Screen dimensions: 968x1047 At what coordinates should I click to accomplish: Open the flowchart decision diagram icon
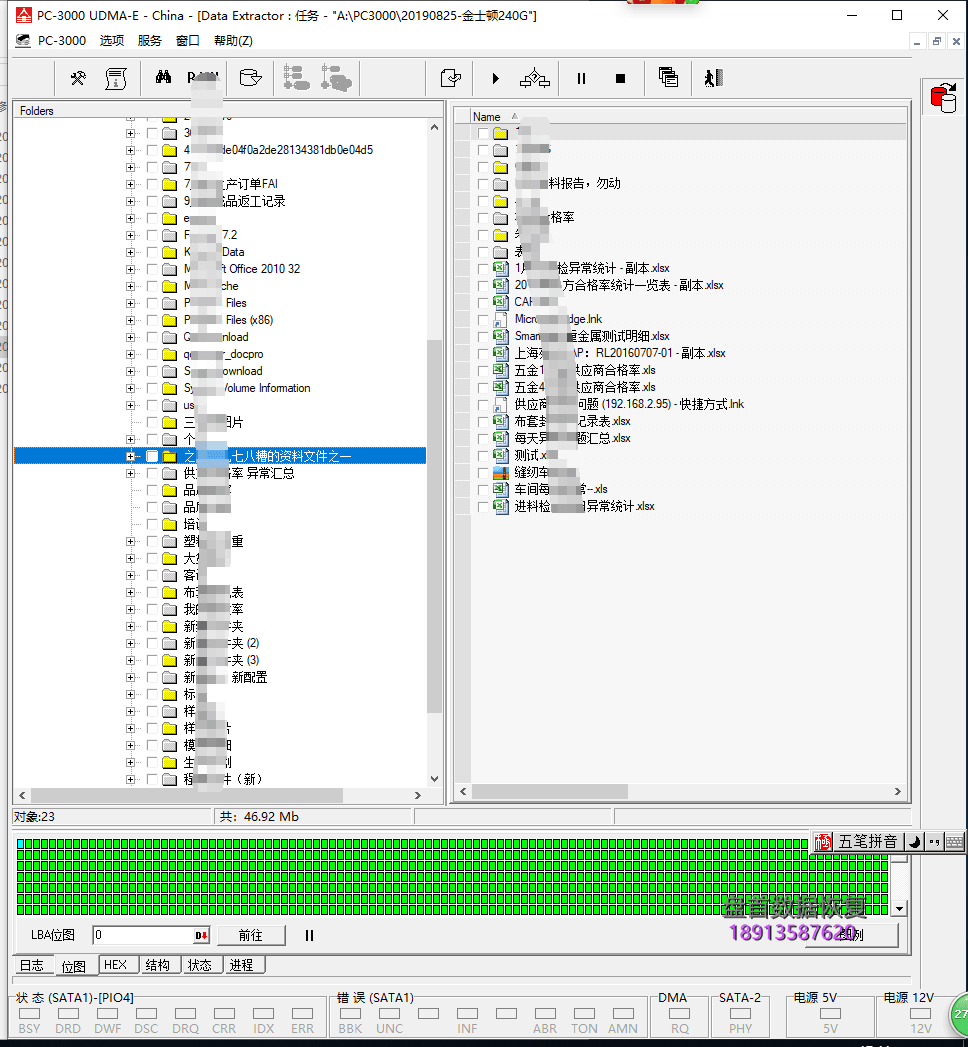click(535, 78)
